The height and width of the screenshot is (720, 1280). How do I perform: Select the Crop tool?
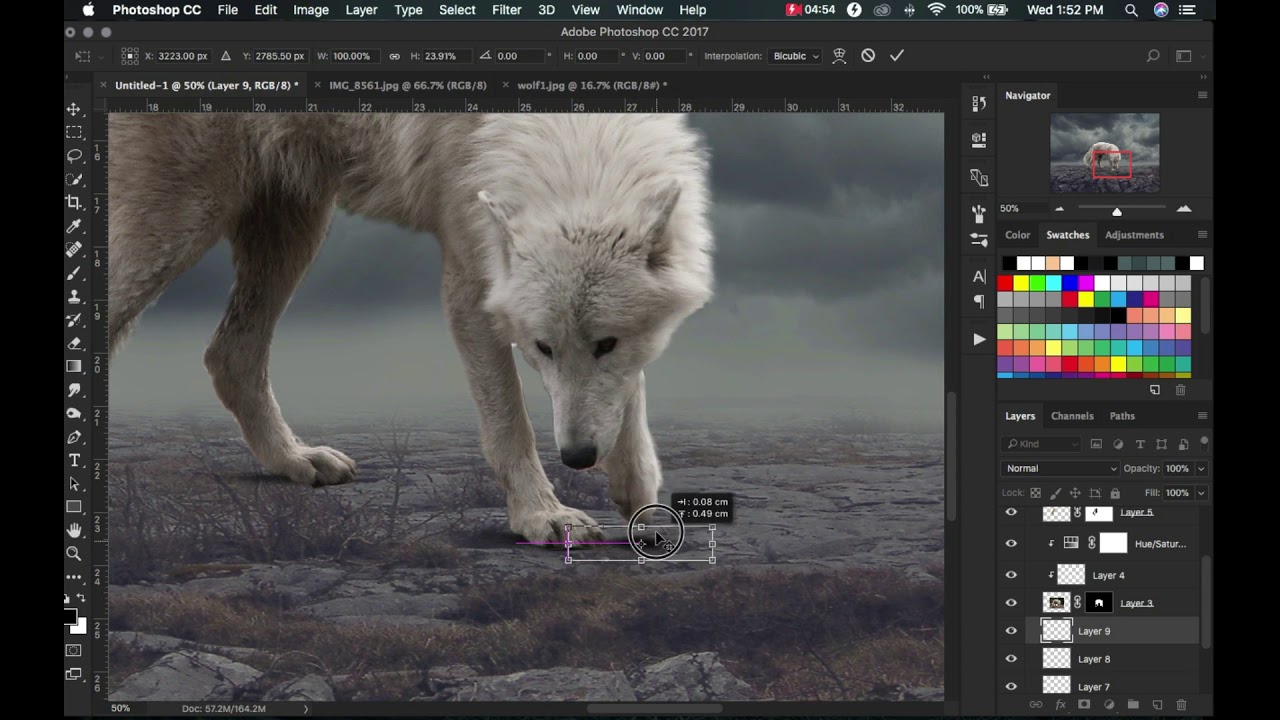click(x=74, y=202)
